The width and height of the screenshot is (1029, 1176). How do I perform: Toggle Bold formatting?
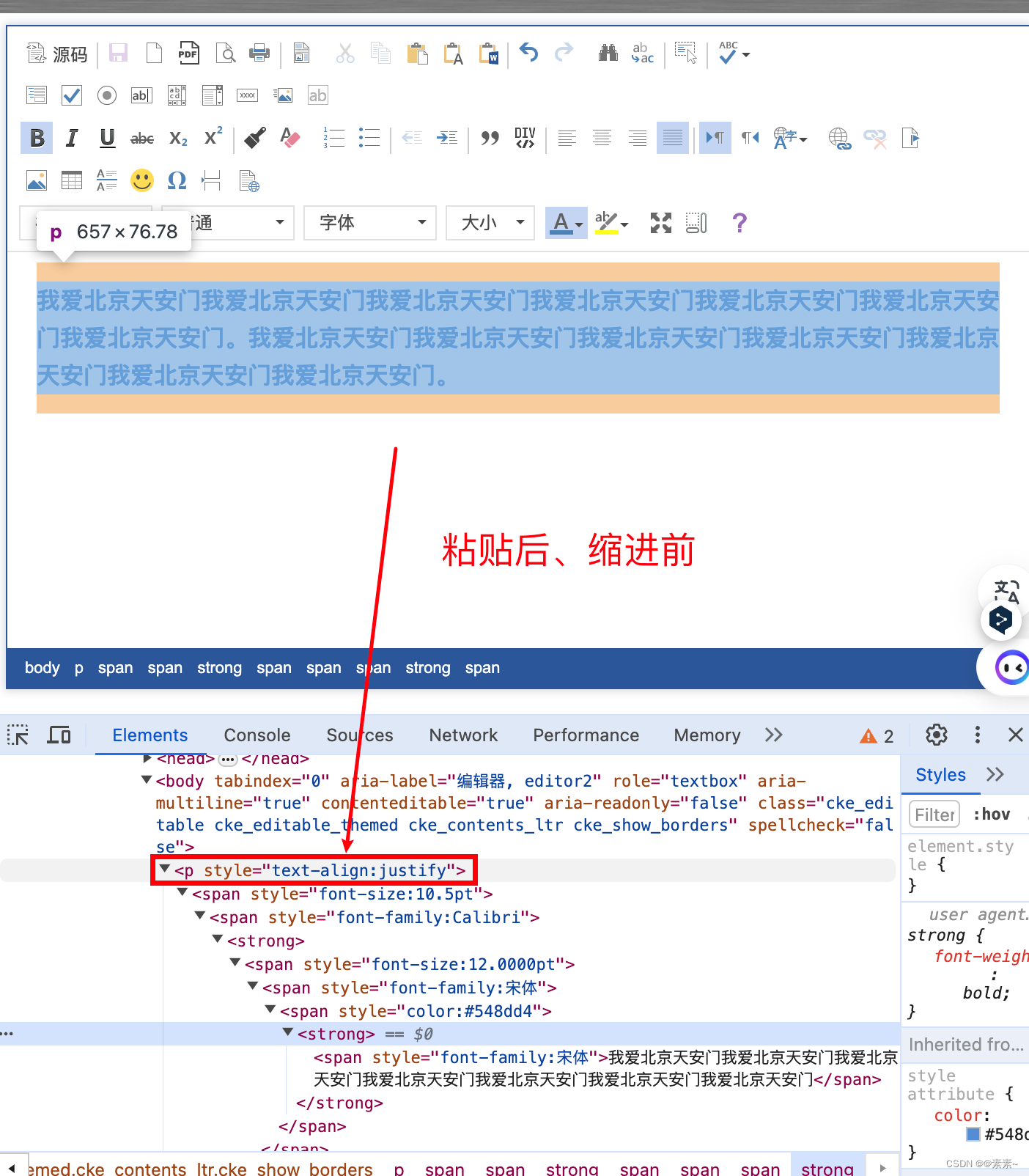pos(37,138)
